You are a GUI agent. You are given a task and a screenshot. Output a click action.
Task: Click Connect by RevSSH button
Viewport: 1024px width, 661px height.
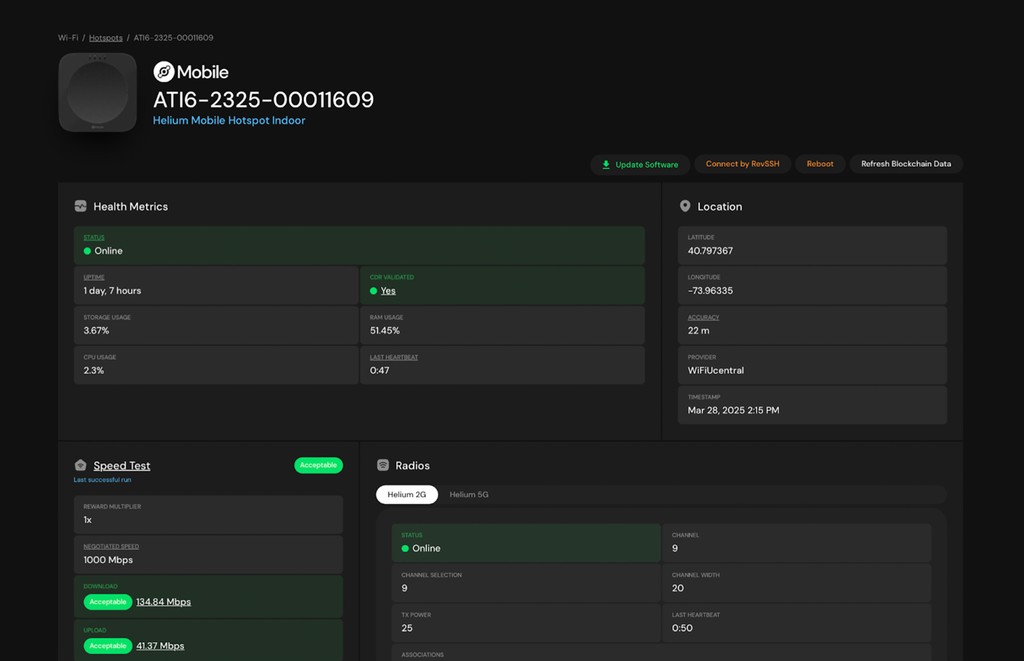pyautogui.click(x=743, y=164)
